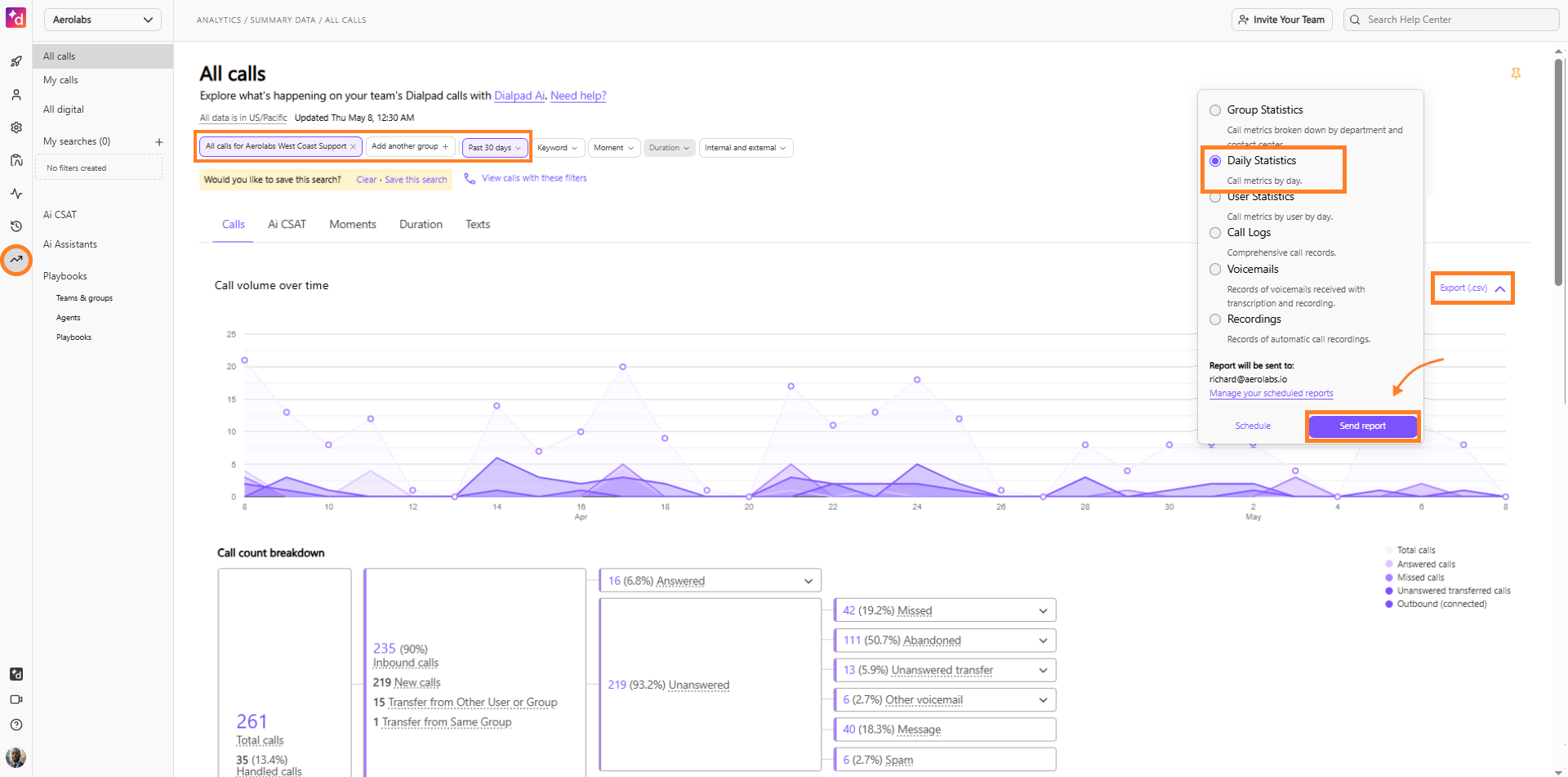Select the Call Logs radio option

(1215, 233)
